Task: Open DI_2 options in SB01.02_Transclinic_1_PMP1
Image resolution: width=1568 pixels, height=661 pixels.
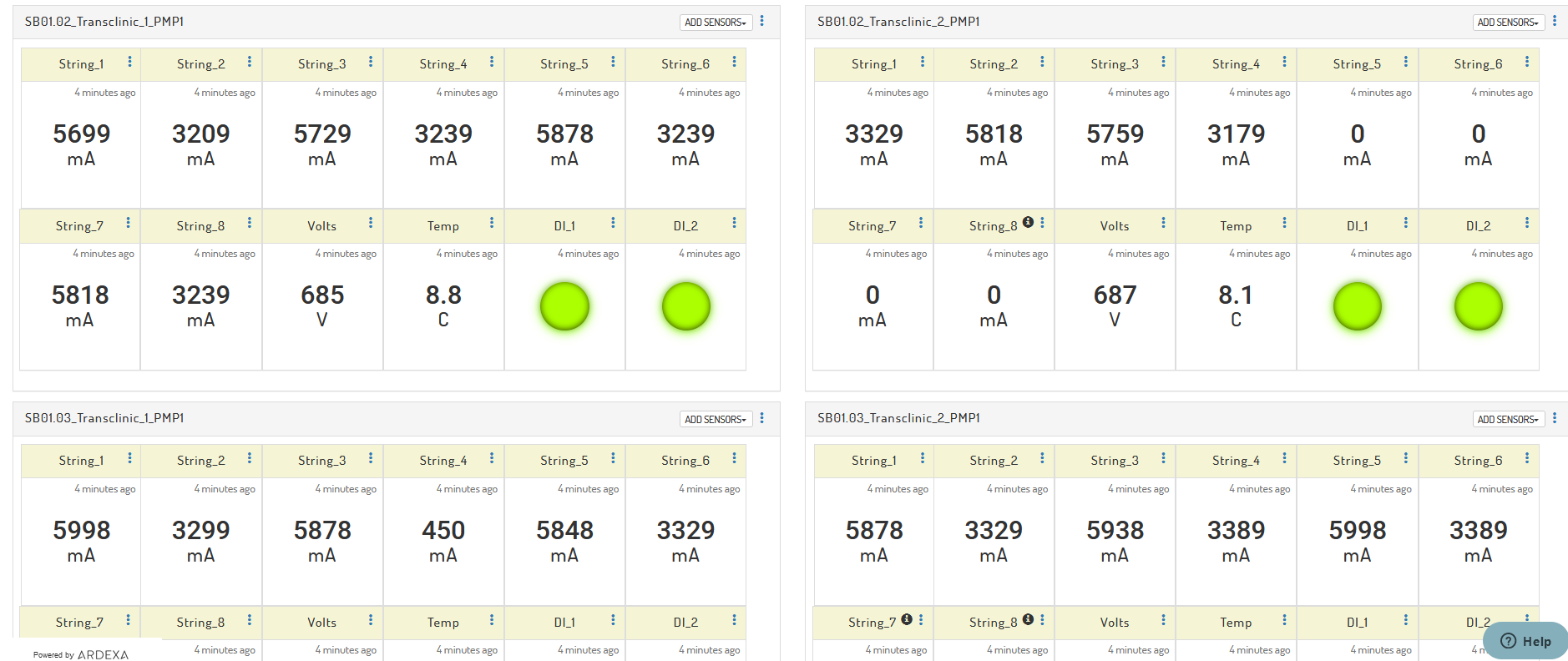Action: (x=734, y=223)
